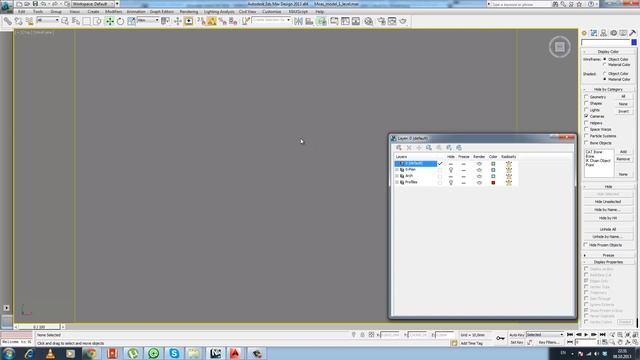640x360 pixels.
Task: Toggle hide lightbulb for Profiles layer
Action: point(451,182)
